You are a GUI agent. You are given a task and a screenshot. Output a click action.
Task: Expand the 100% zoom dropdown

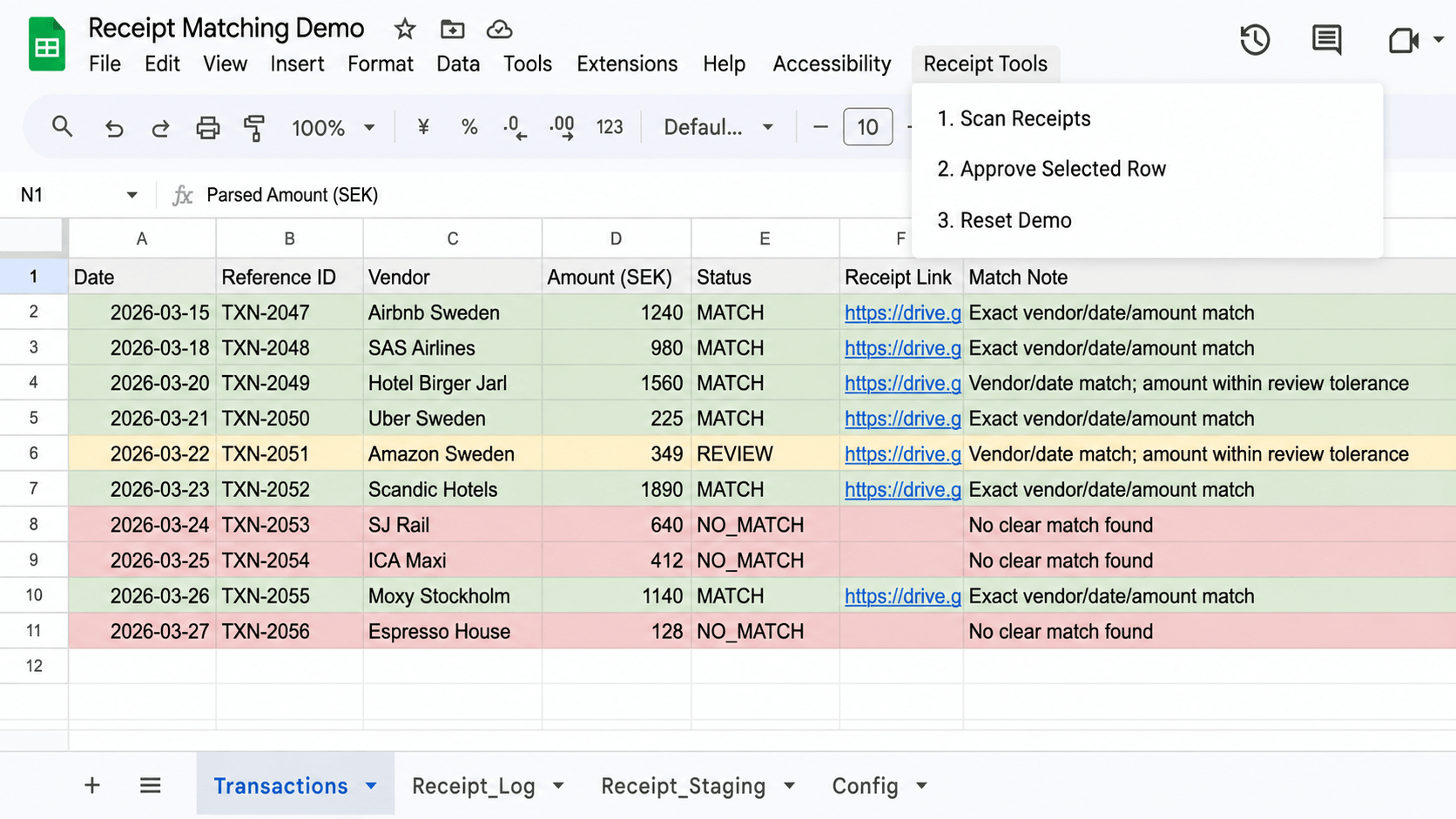[x=333, y=128]
